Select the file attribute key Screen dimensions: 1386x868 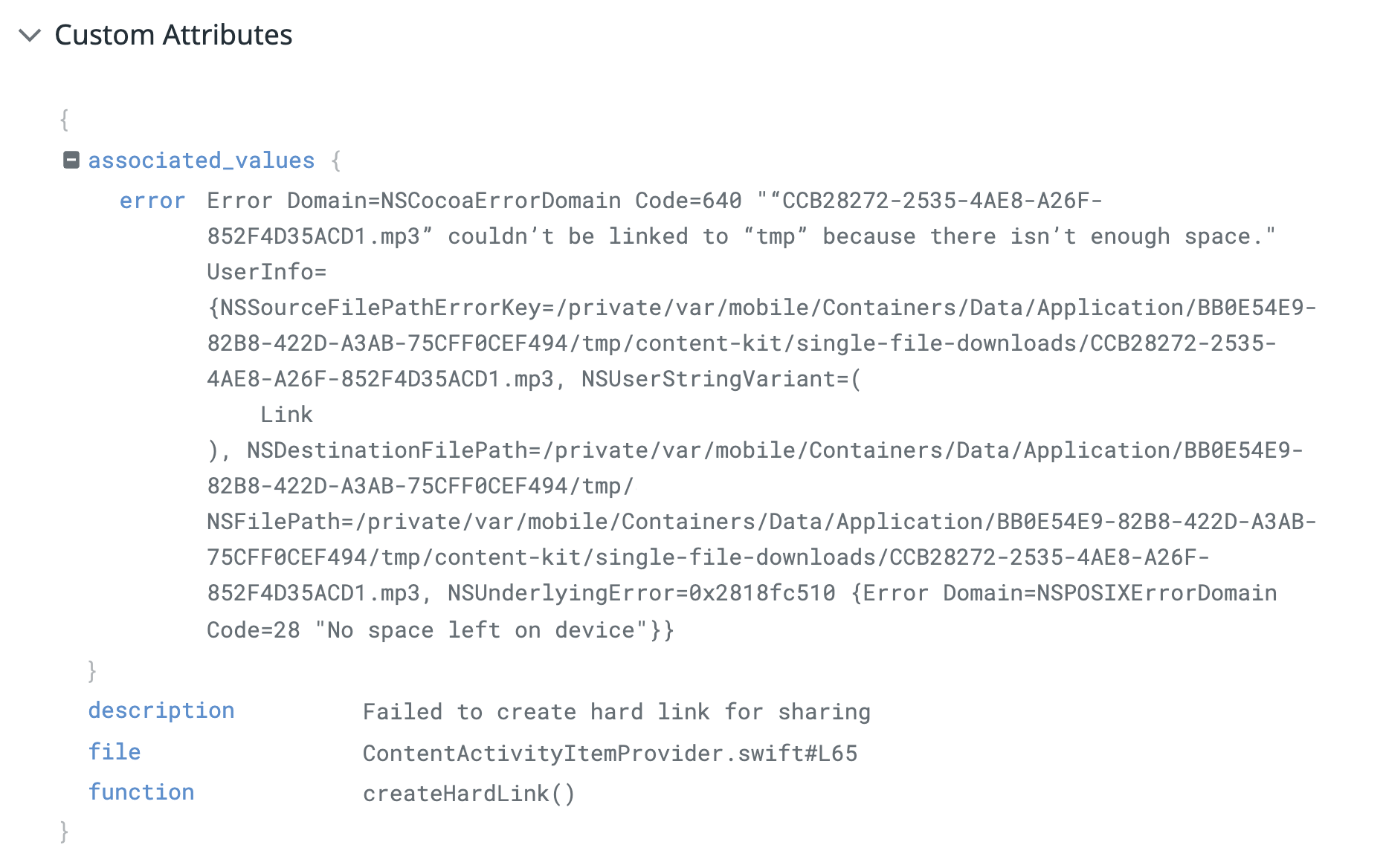115,752
